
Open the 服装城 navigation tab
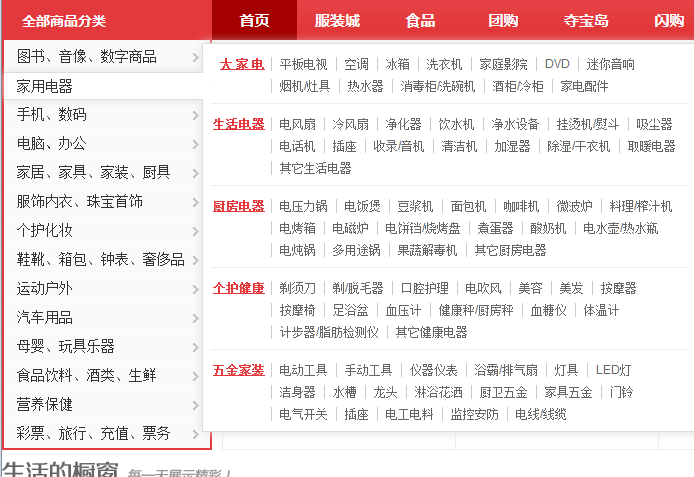[x=336, y=20]
